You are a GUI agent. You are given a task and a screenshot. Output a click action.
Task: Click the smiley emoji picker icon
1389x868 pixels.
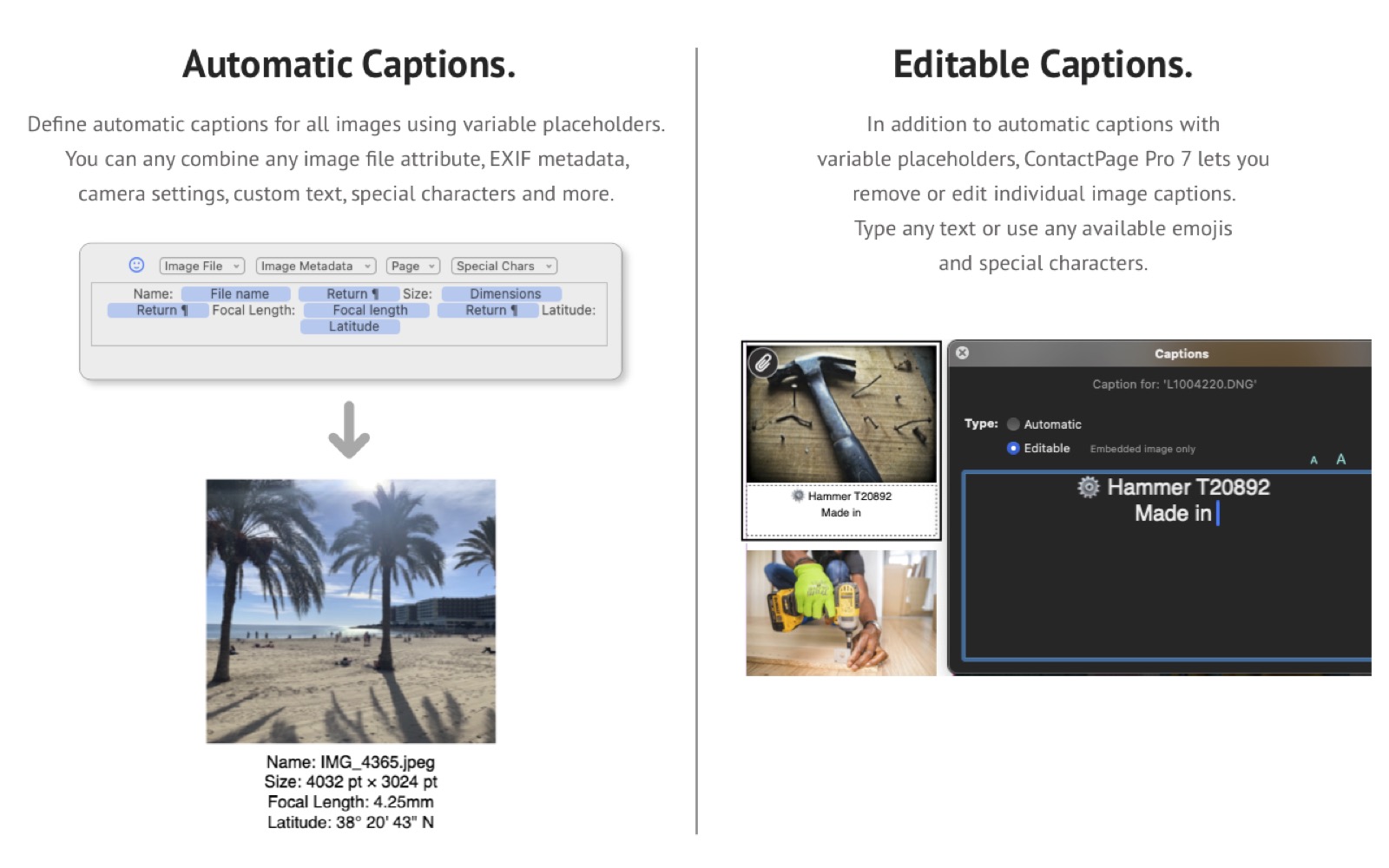click(x=136, y=265)
